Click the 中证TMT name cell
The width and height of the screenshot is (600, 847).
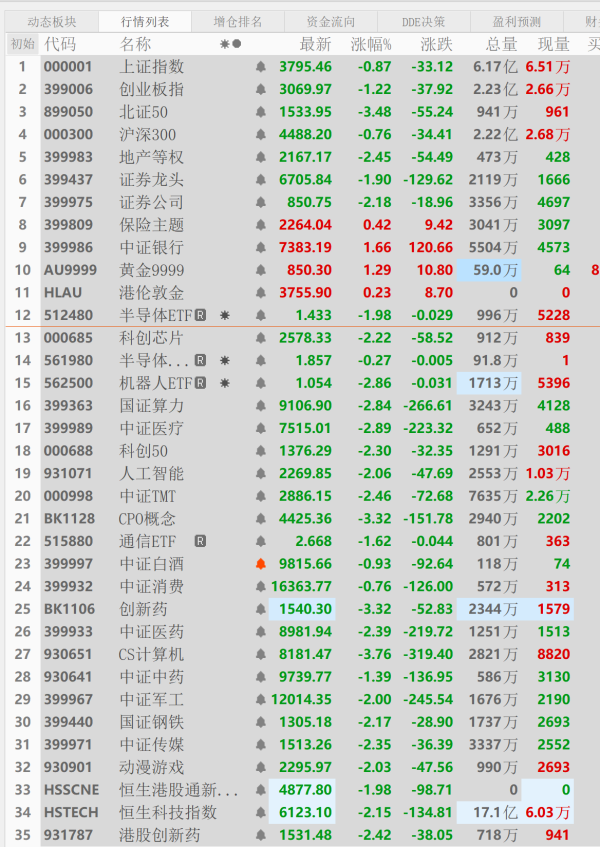pyautogui.click(x=147, y=496)
